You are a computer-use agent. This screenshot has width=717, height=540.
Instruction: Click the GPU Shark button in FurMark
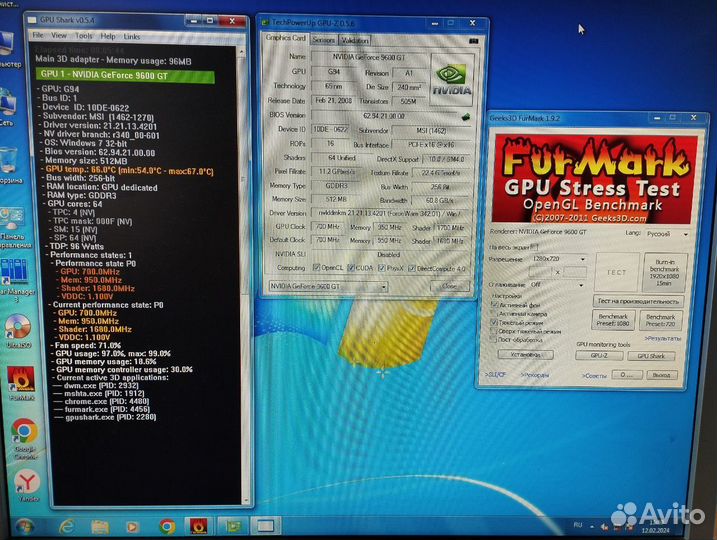point(650,355)
